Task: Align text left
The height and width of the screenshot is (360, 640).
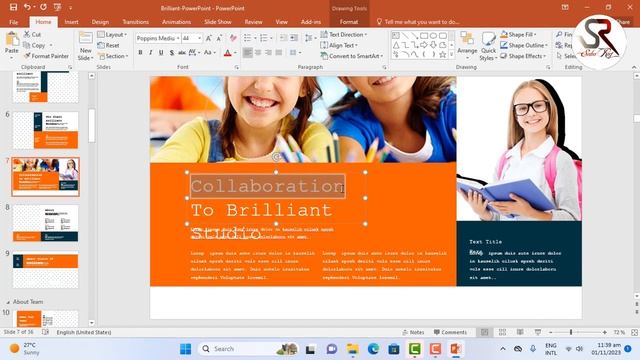Action: (x=248, y=53)
